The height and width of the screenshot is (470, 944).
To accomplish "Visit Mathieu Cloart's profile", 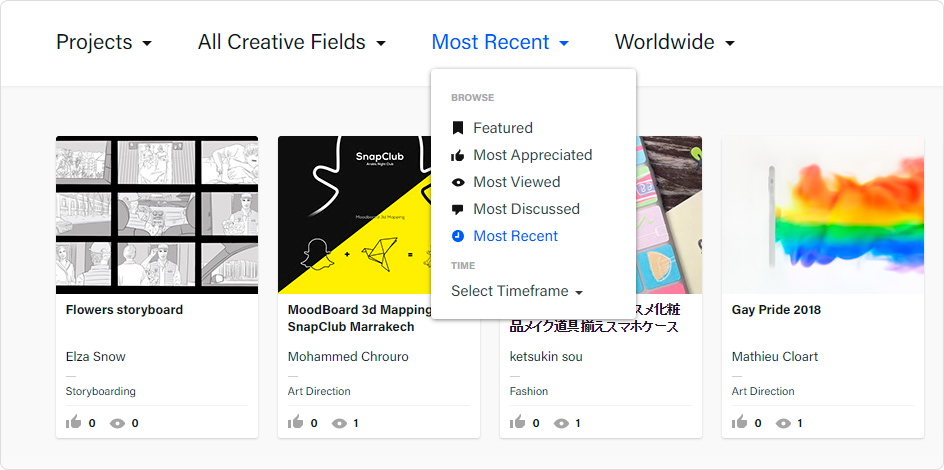I will [x=774, y=357].
